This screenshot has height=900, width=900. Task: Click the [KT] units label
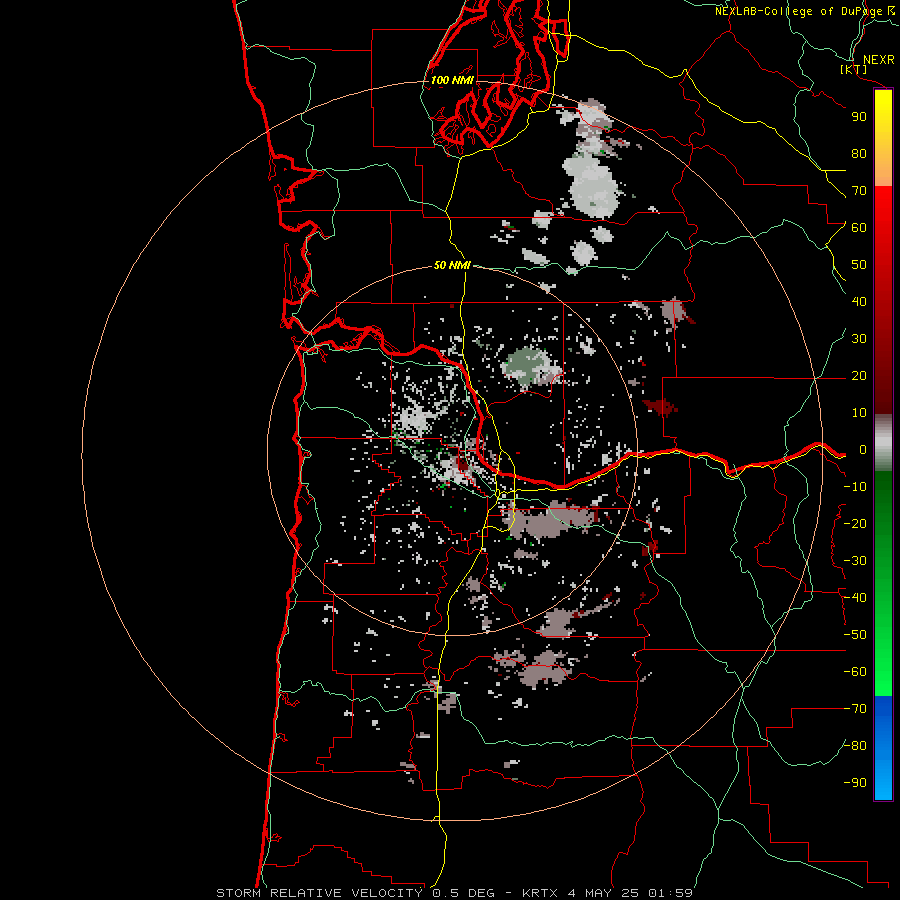click(x=853, y=69)
